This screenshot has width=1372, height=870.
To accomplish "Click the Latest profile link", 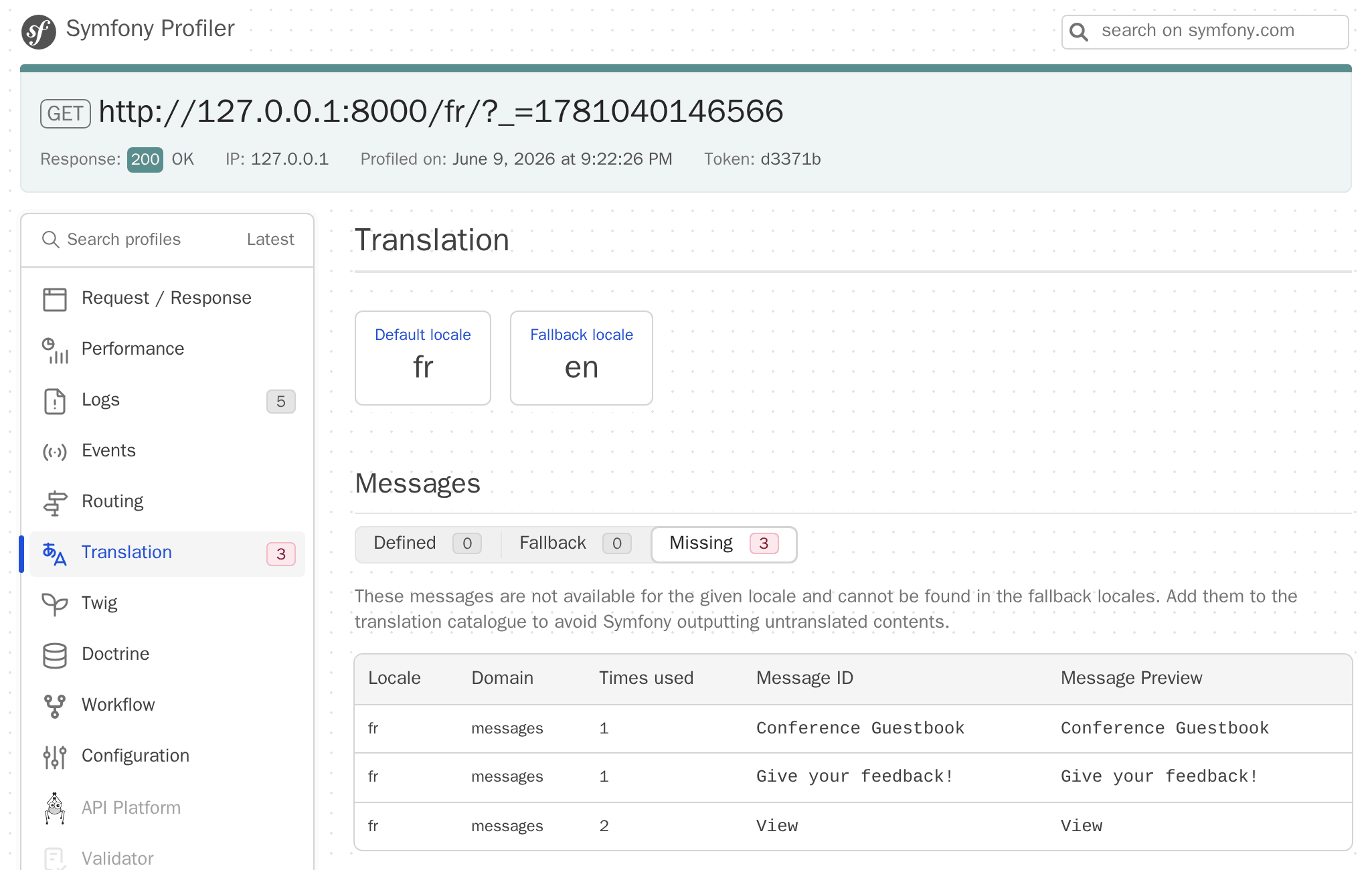I will click(x=270, y=240).
